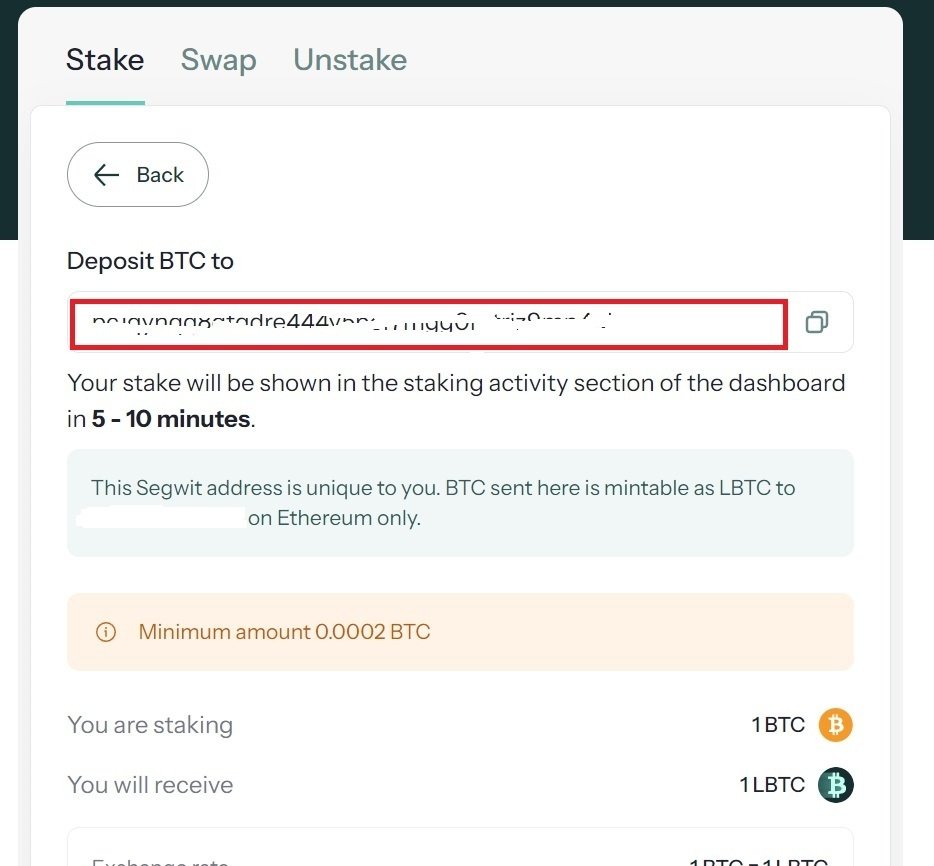Click the deposit address field
The width and height of the screenshot is (934, 866).
[428, 323]
